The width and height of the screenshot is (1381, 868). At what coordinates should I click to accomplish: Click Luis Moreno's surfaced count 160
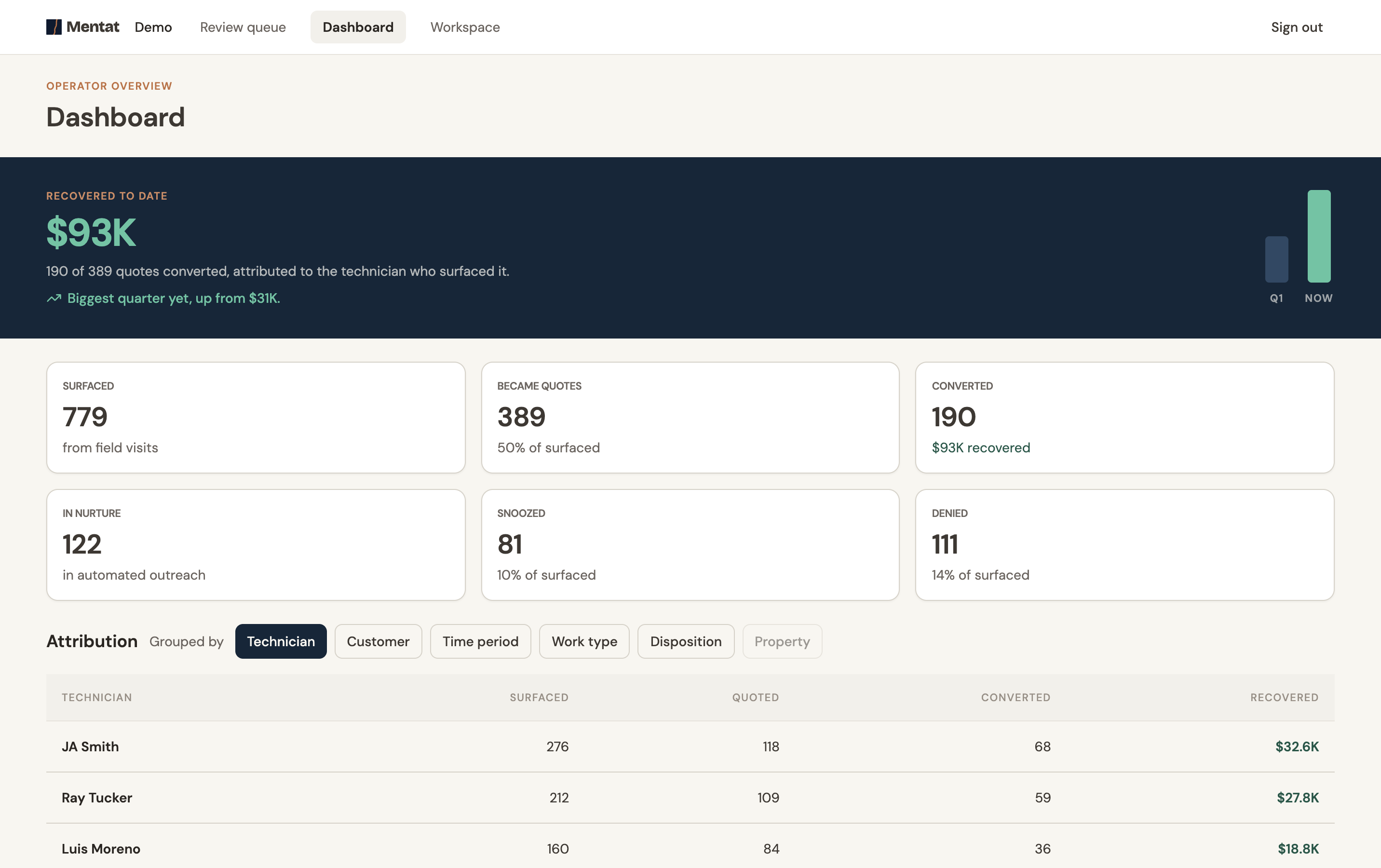point(557,849)
